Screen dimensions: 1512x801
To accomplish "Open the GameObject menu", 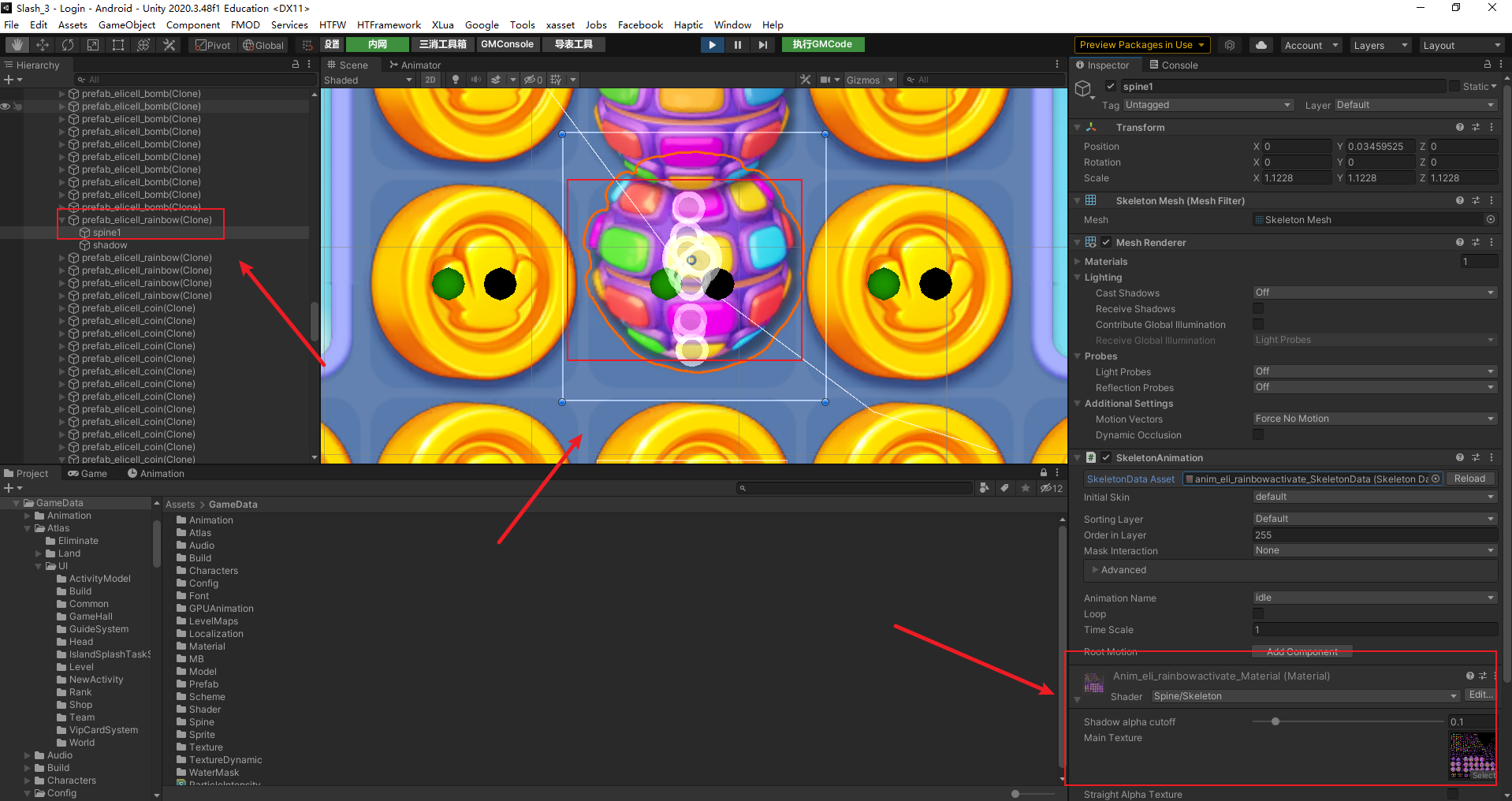I will (127, 25).
